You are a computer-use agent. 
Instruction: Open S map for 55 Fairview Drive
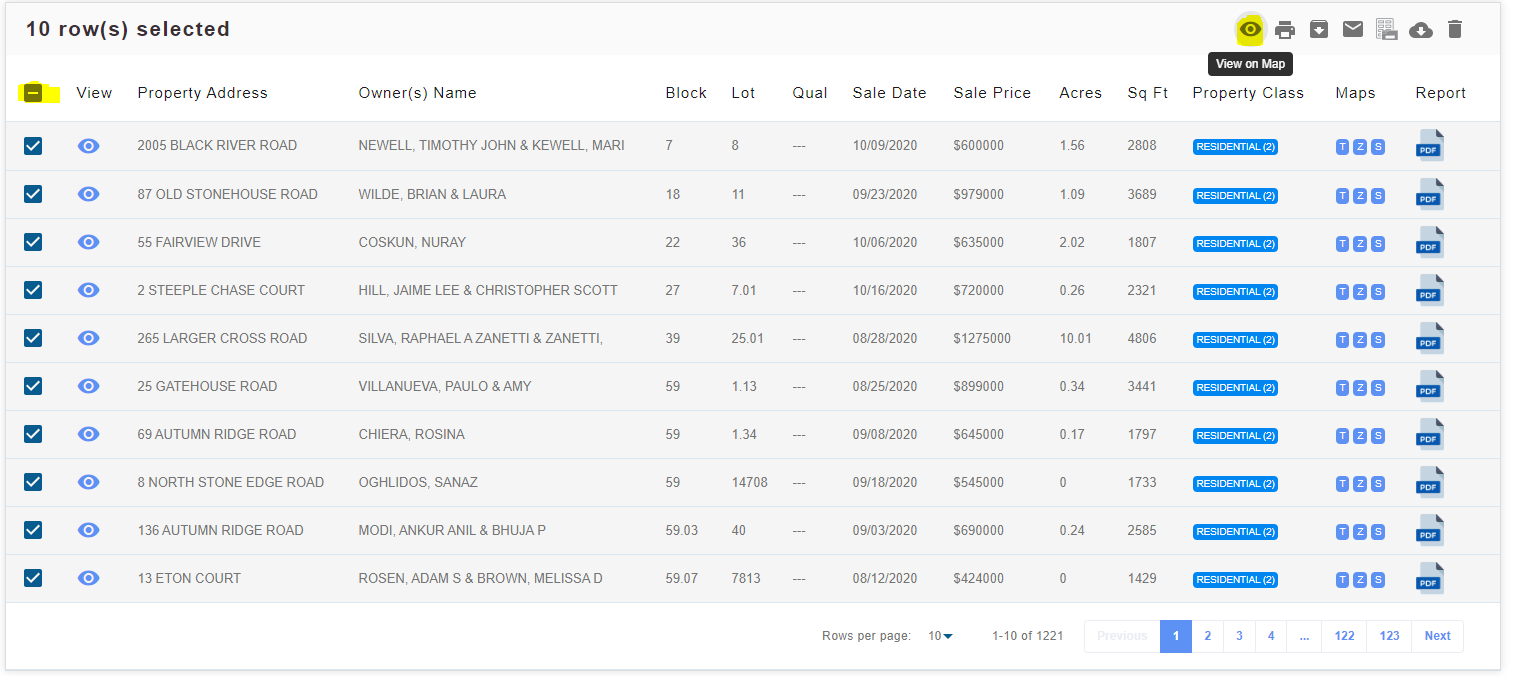point(1378,243)
